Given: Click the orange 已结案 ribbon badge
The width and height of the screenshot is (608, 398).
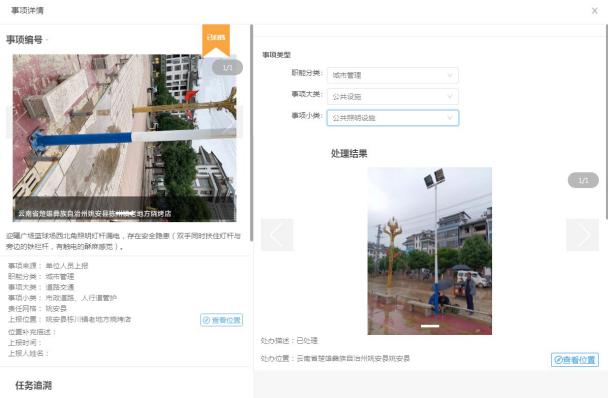Looking at the screenshot, I should pyautogui.click(x=216, y=39).
